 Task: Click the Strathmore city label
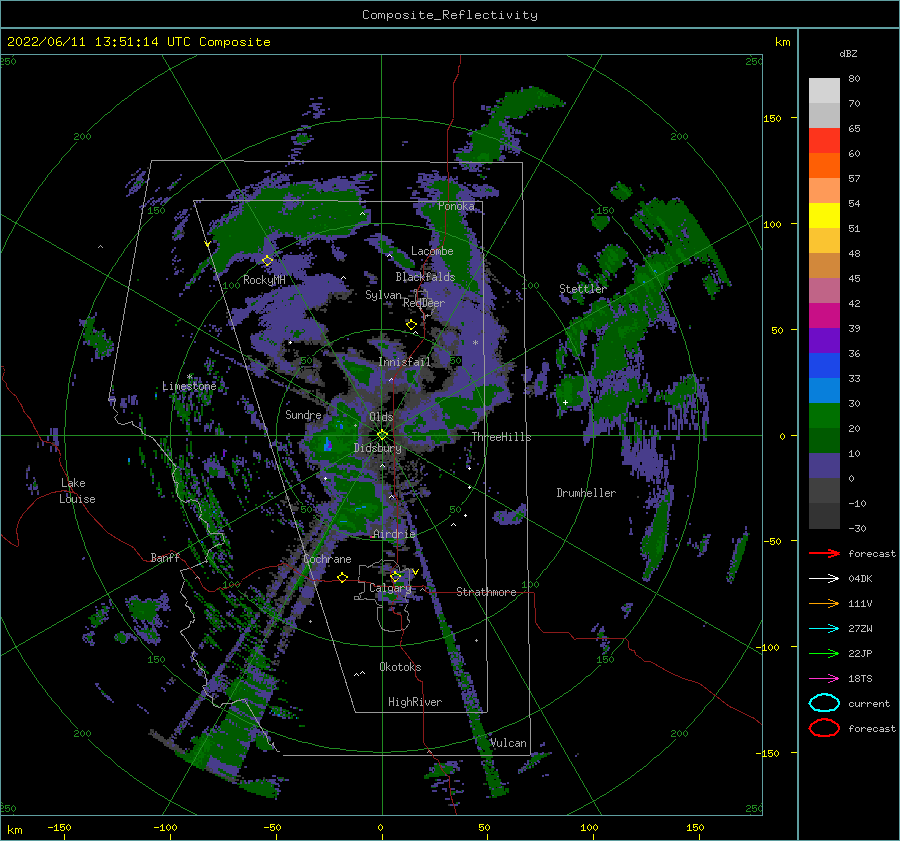tap(486, 592)
